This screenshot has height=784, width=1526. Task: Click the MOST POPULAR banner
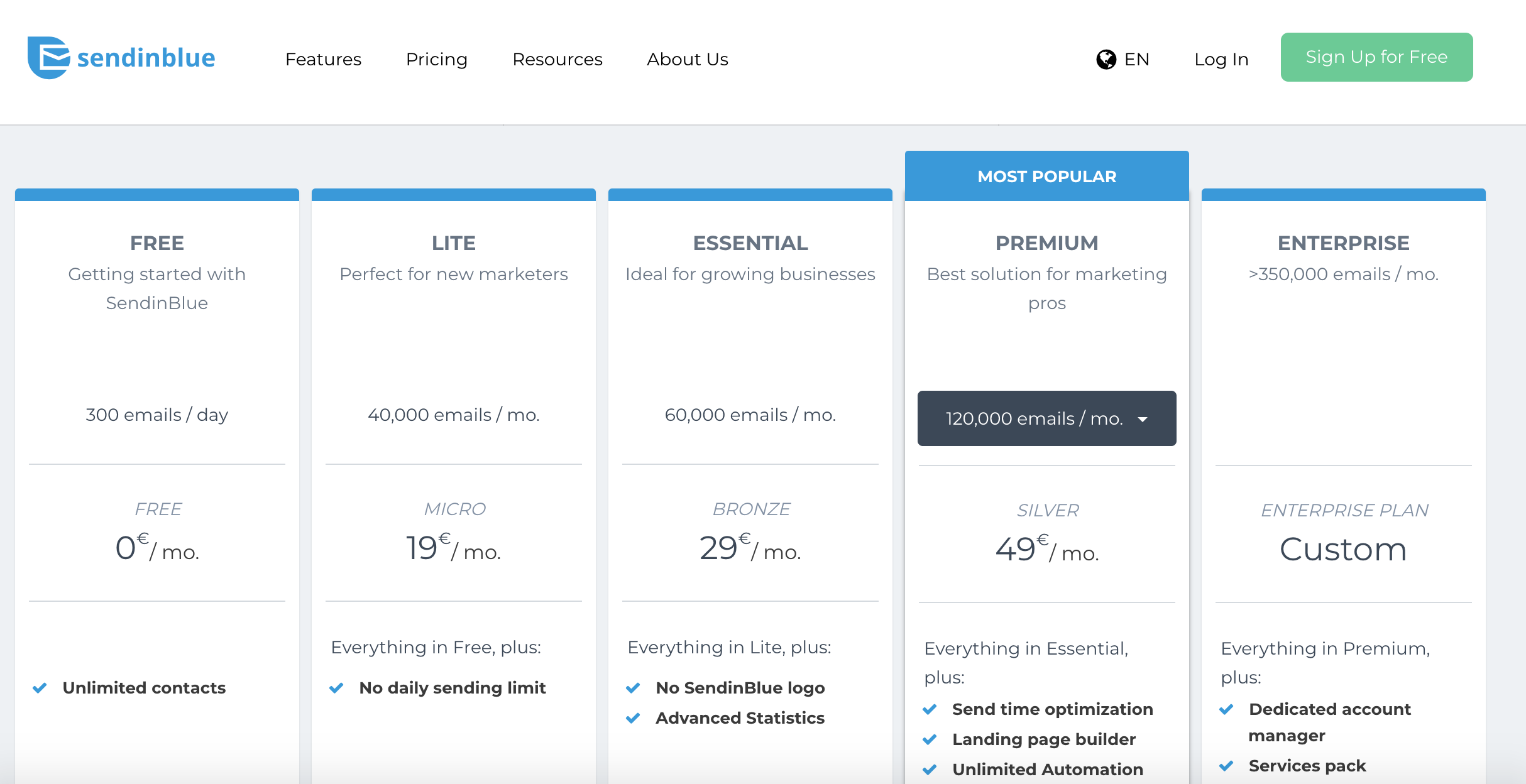[x=1047, y=176]
